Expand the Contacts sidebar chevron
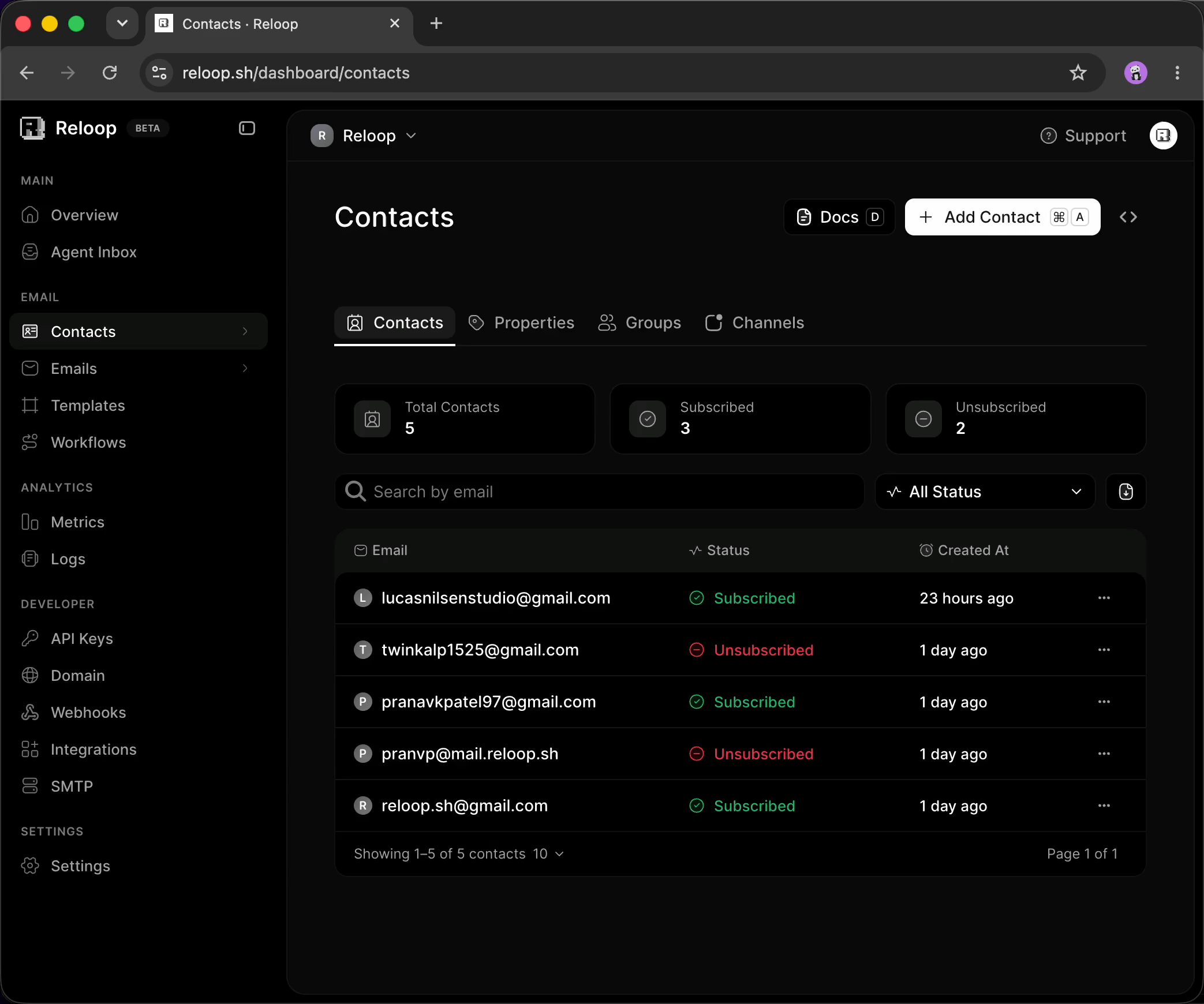 tap(245, 331)
